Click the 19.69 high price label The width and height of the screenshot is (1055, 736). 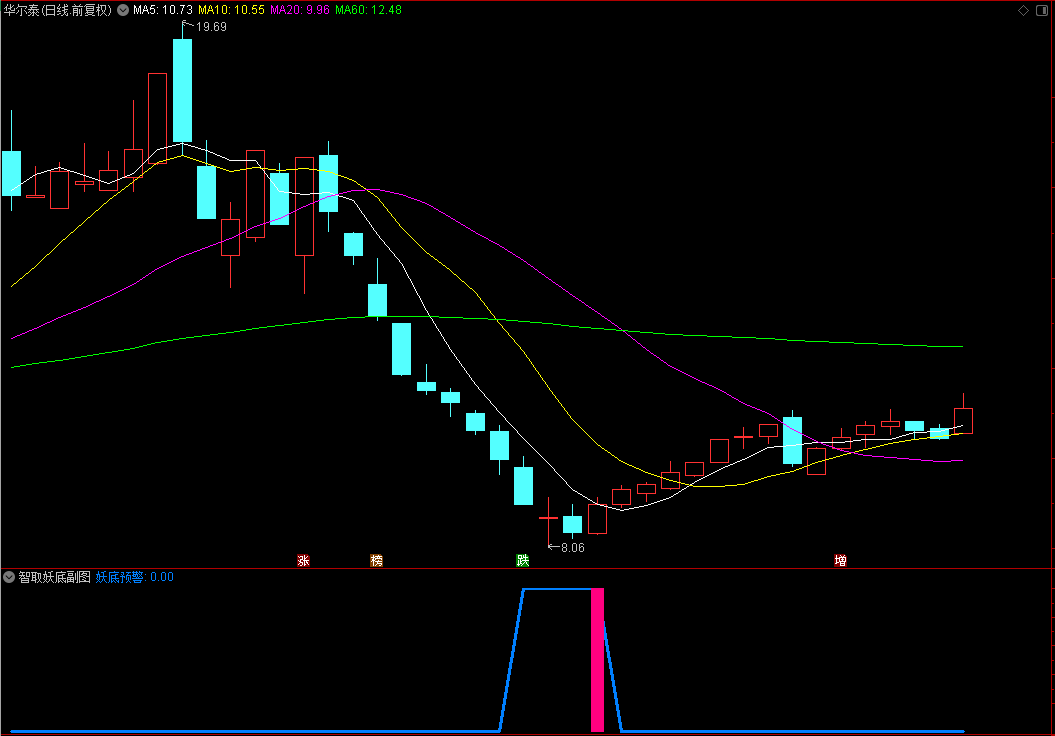click(211, 27)
